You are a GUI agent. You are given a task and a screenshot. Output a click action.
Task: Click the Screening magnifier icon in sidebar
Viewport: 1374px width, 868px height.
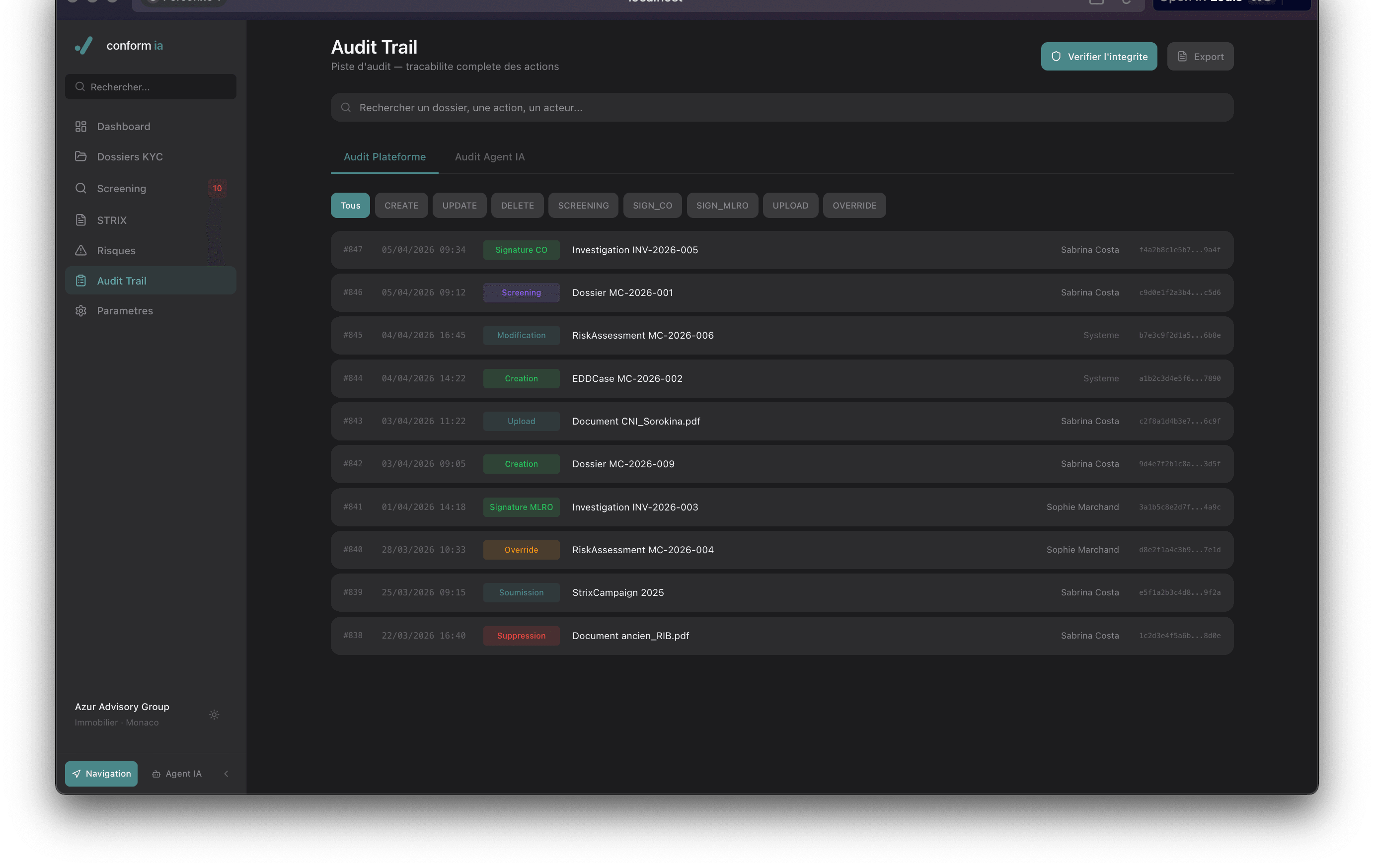pos(80,188)
